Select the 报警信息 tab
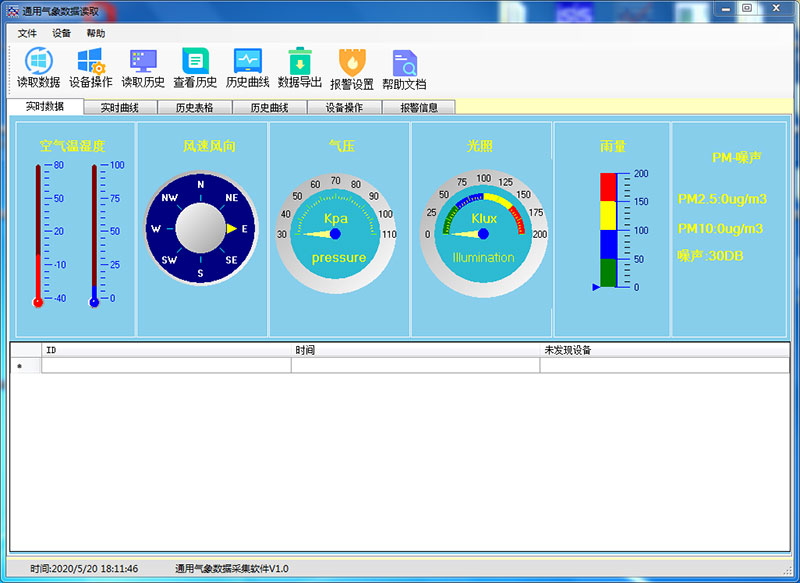This screenshot has width=800, height=583. (x=419, y=108)
